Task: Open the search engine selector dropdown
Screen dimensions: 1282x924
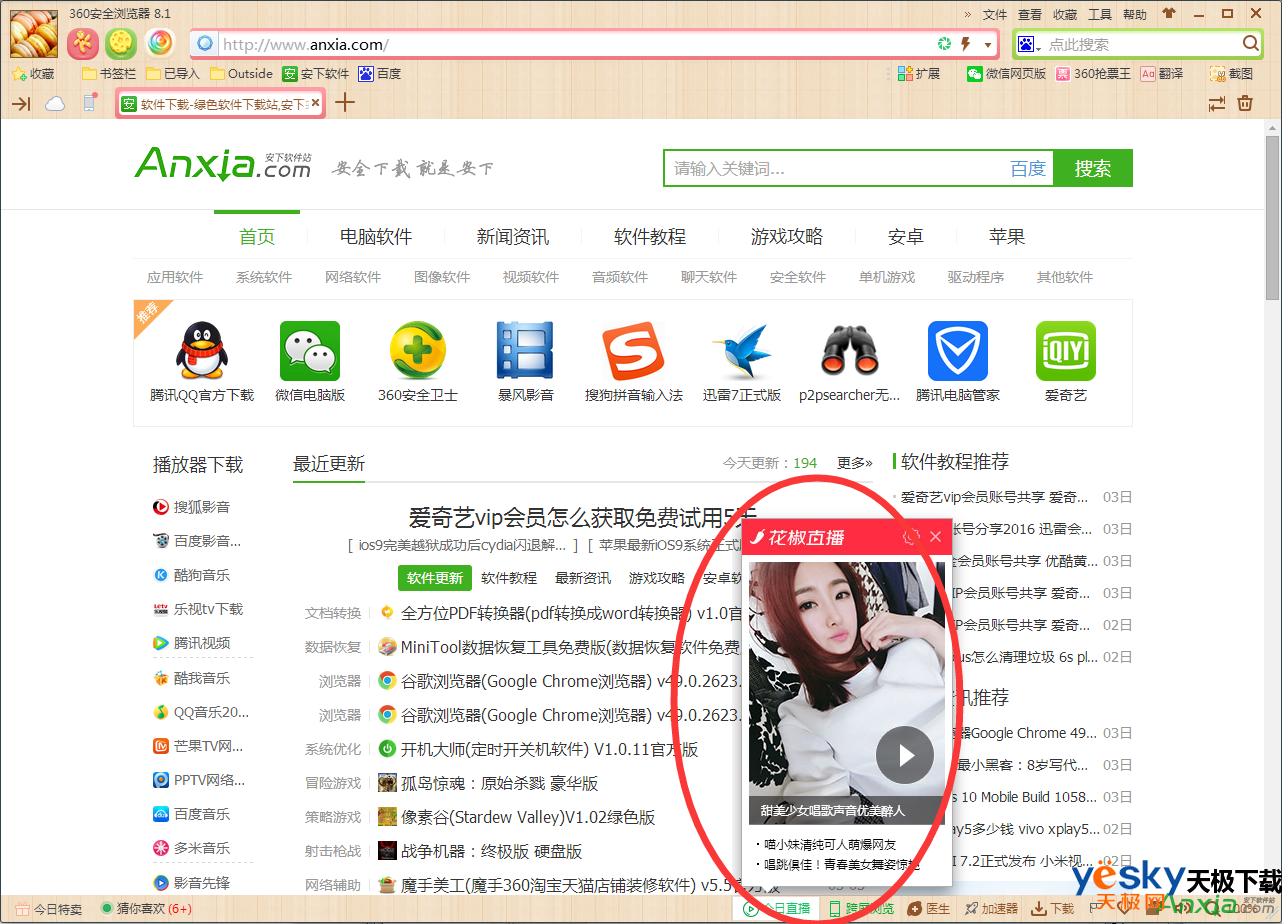Action: coord(1030,44)
